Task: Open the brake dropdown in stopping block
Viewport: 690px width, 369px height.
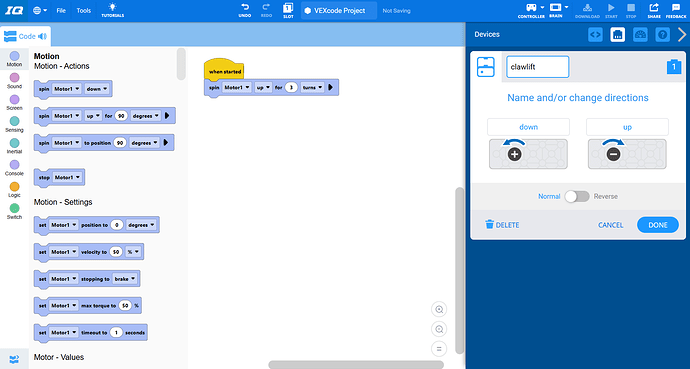Action: tap(125, 279)
